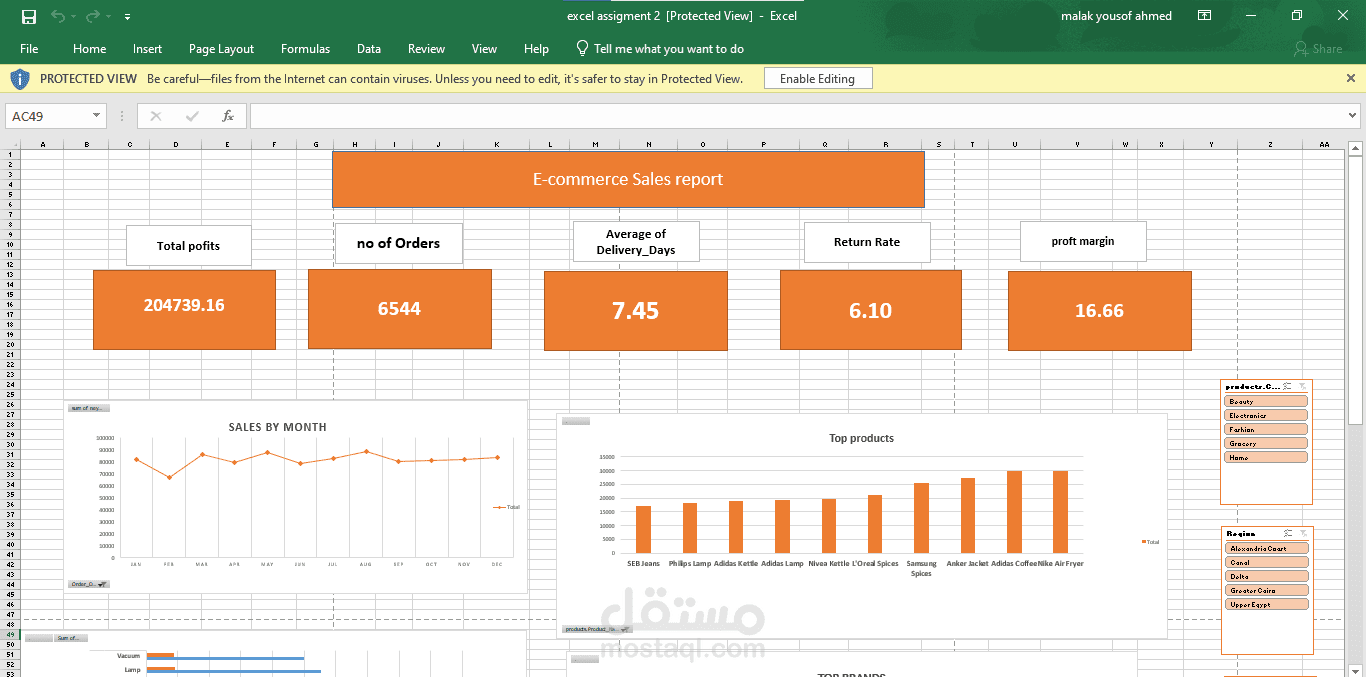Image resolution: width=1366 pixels, height=677 pixels.
Task: Click the Tell me lightbulb icon
Action: click(x=582, y=48)
